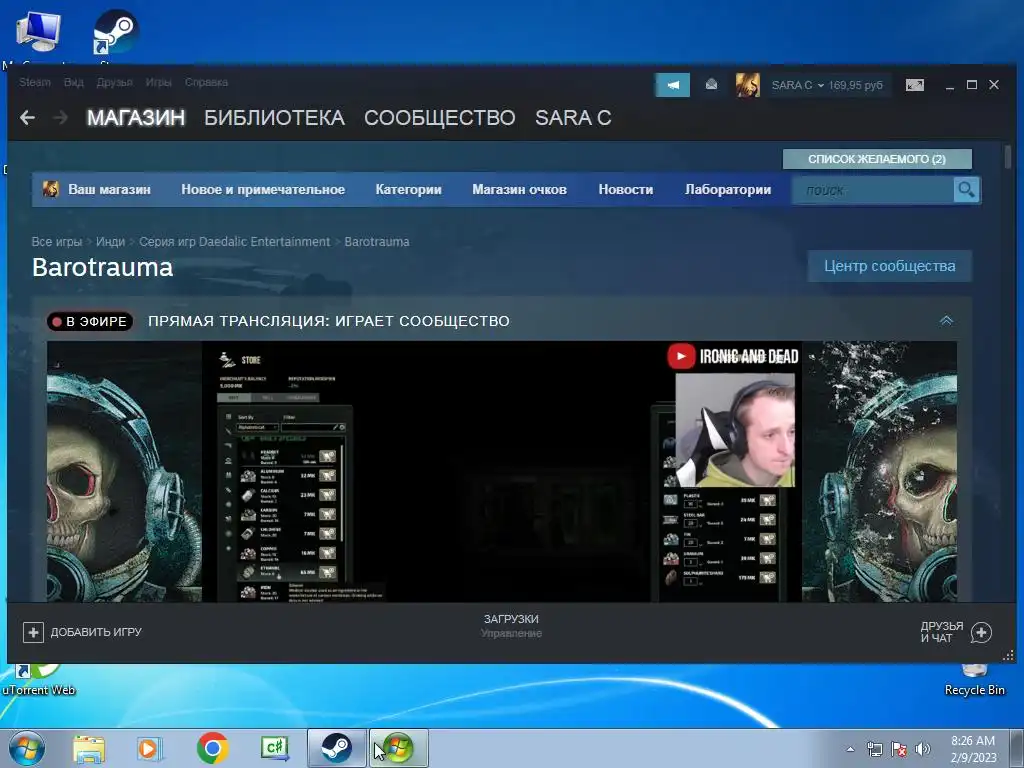Open the Вид menu
1024x768 pixels.
click(x=74, y=82)
